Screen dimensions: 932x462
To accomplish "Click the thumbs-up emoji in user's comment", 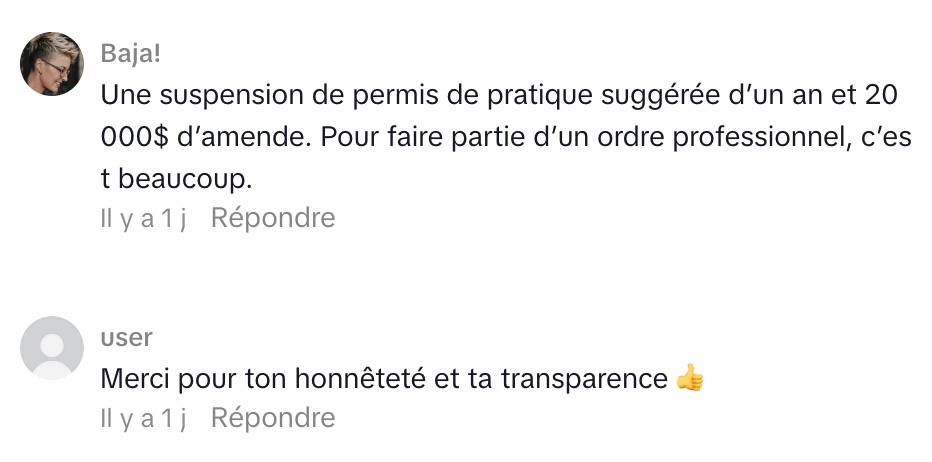I will (690, 379).
